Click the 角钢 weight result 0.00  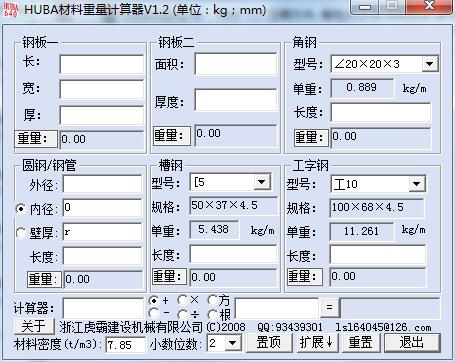381,138
